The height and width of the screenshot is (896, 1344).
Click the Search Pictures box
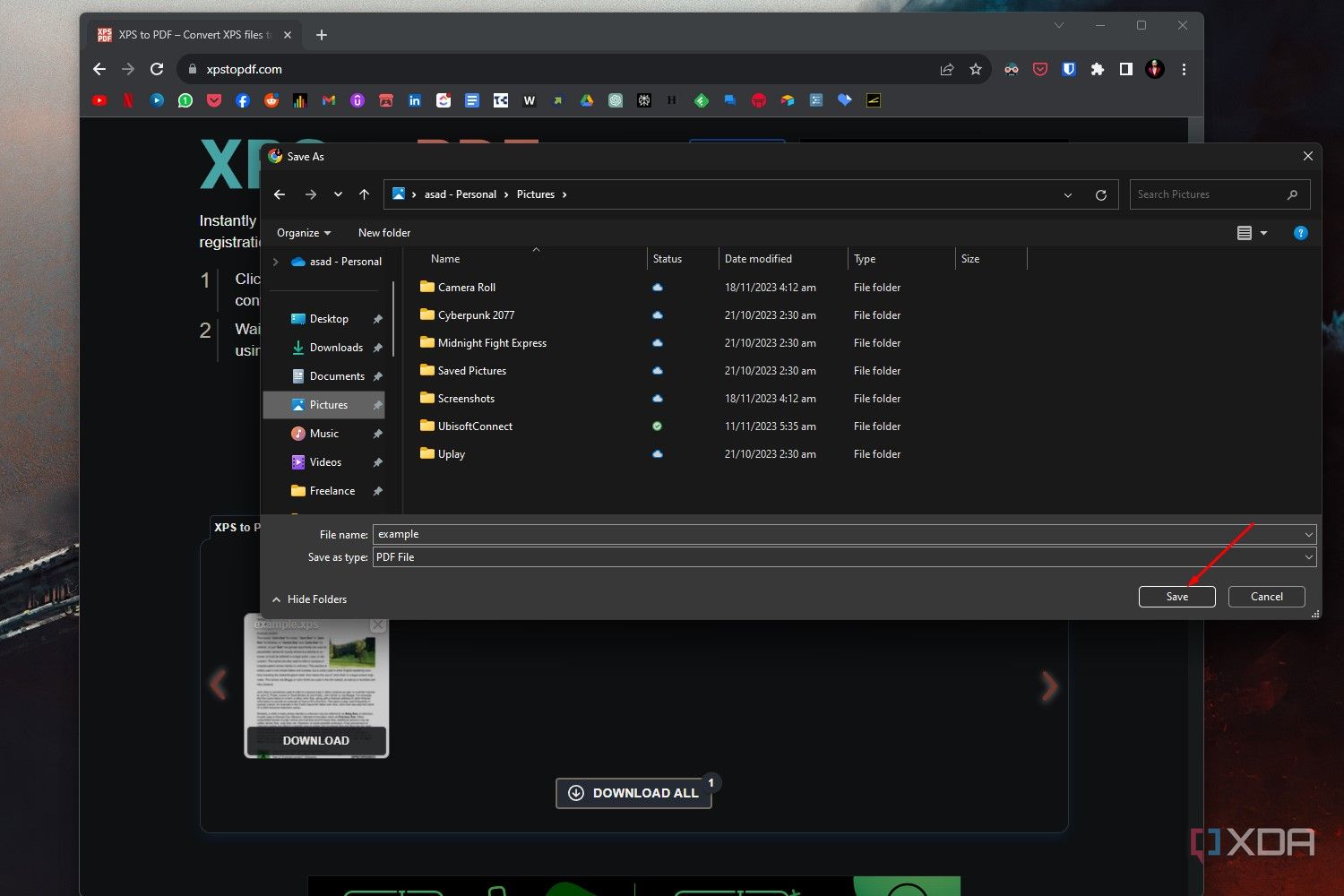1219,194
